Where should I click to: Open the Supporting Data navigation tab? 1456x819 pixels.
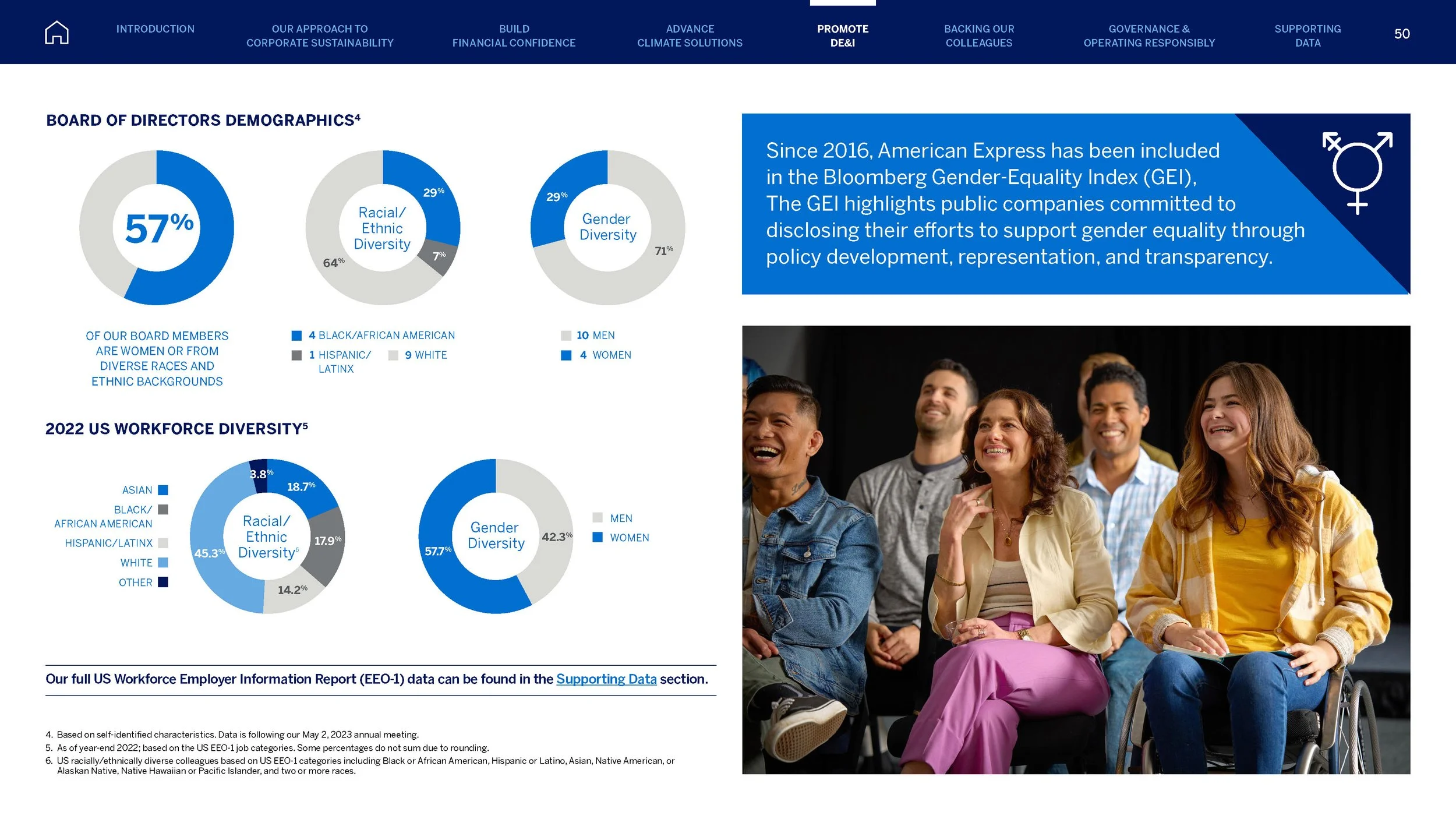coord(1307,36)
